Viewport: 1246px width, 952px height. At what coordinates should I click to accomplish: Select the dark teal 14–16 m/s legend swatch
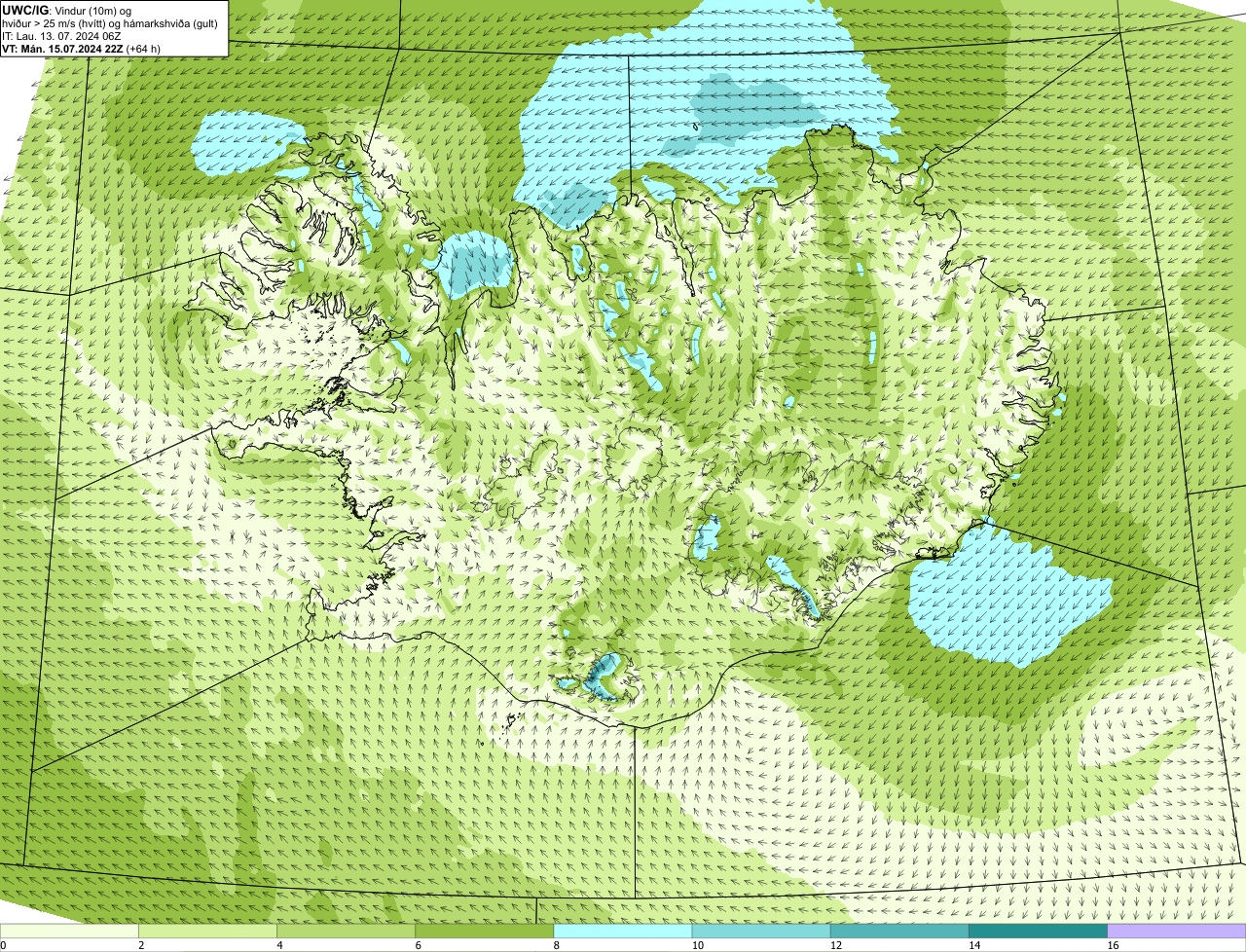1038,931
